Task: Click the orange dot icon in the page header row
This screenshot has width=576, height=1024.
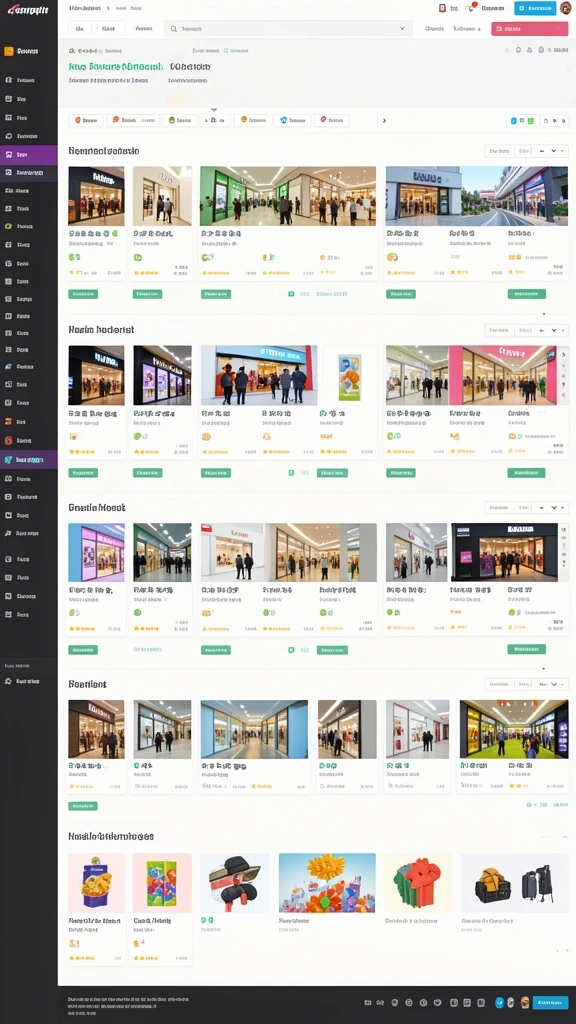Action: pos(507,50)
